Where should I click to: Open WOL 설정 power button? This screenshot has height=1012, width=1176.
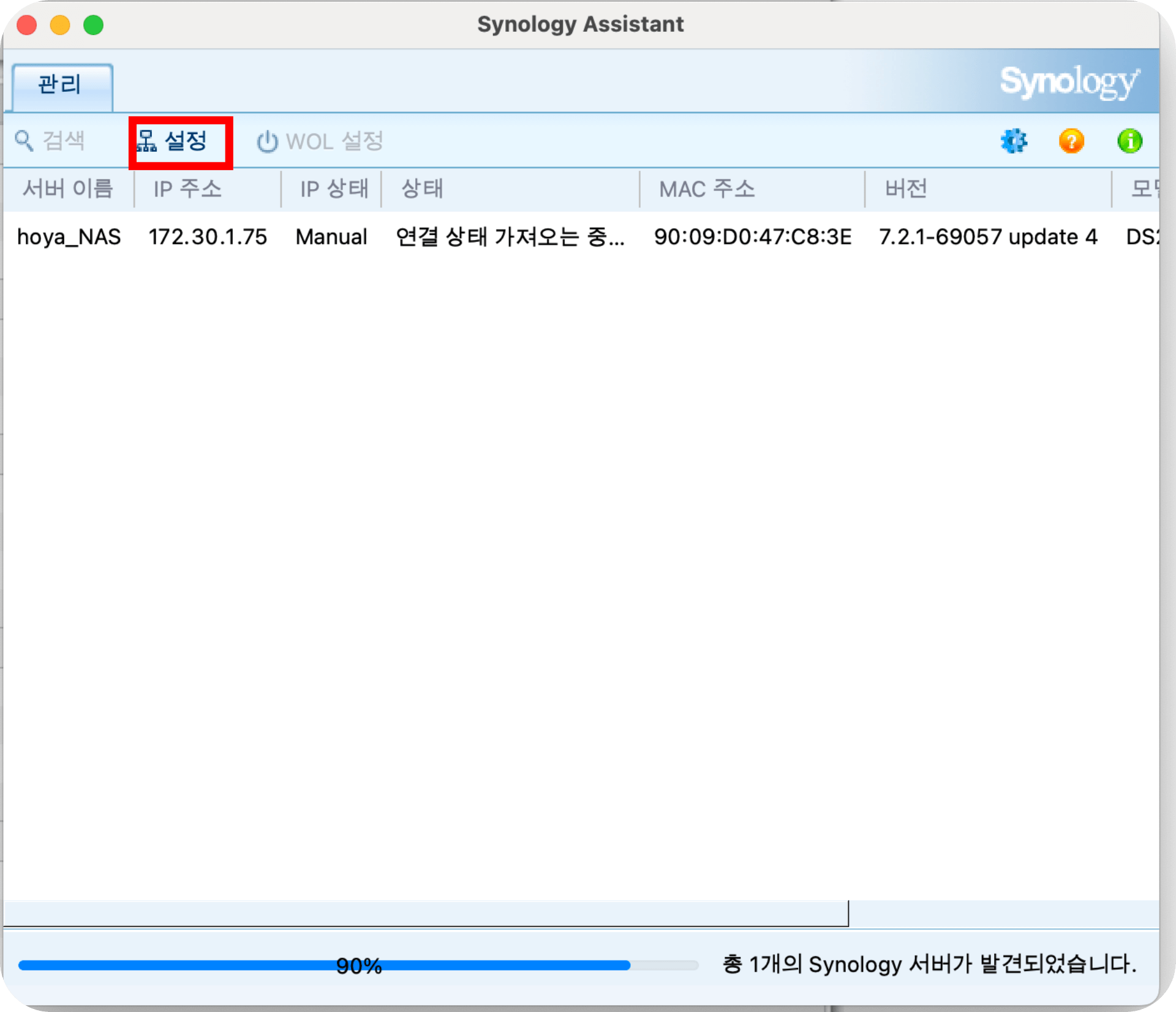pyautogui.click(x=320, y=141)
